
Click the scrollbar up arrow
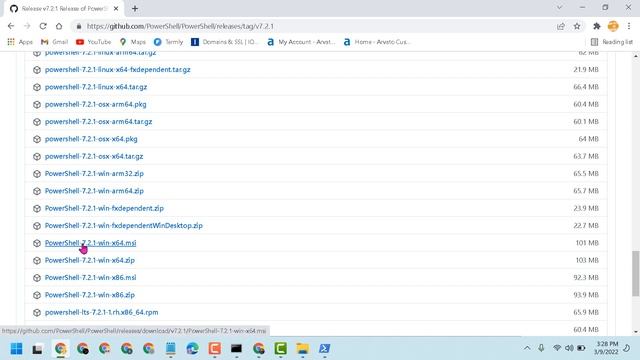coord(636,56)
